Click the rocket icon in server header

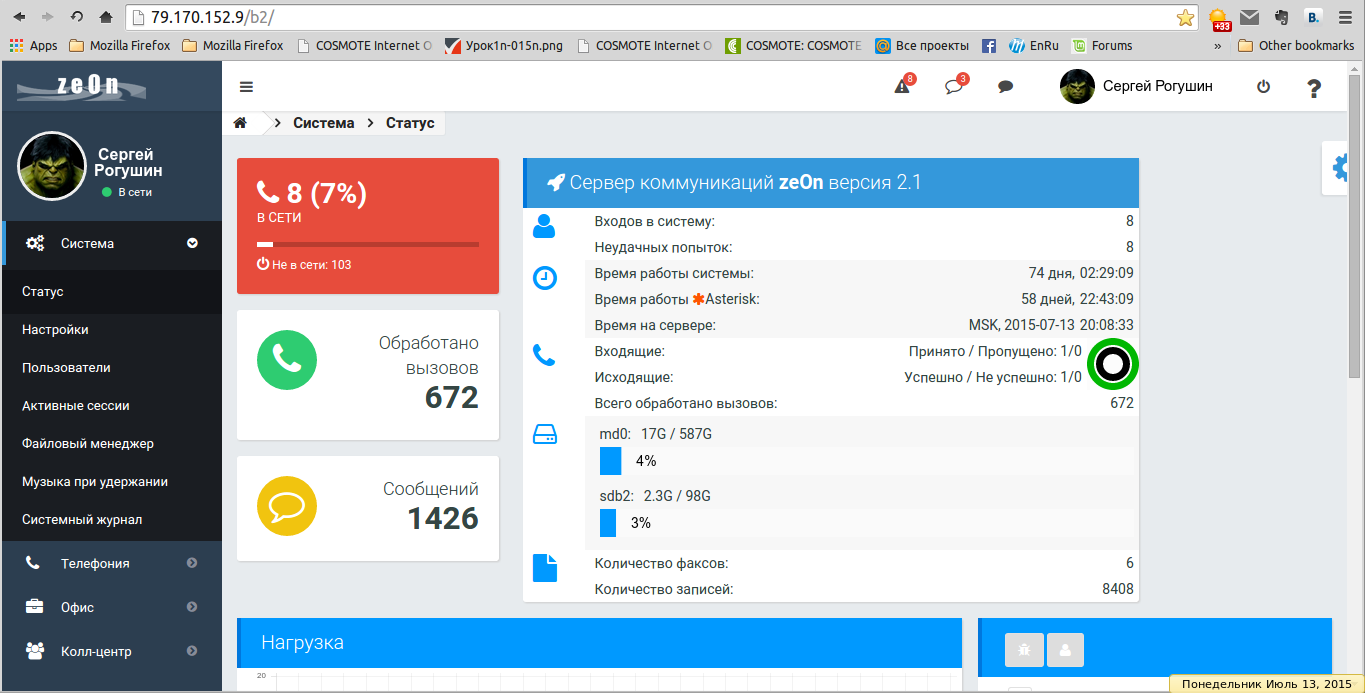pos(556,183)
